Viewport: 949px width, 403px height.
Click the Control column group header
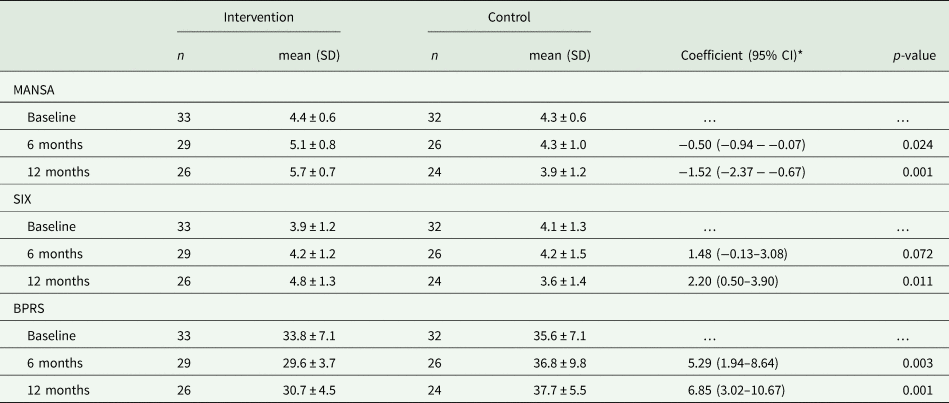tap(509, 18)
